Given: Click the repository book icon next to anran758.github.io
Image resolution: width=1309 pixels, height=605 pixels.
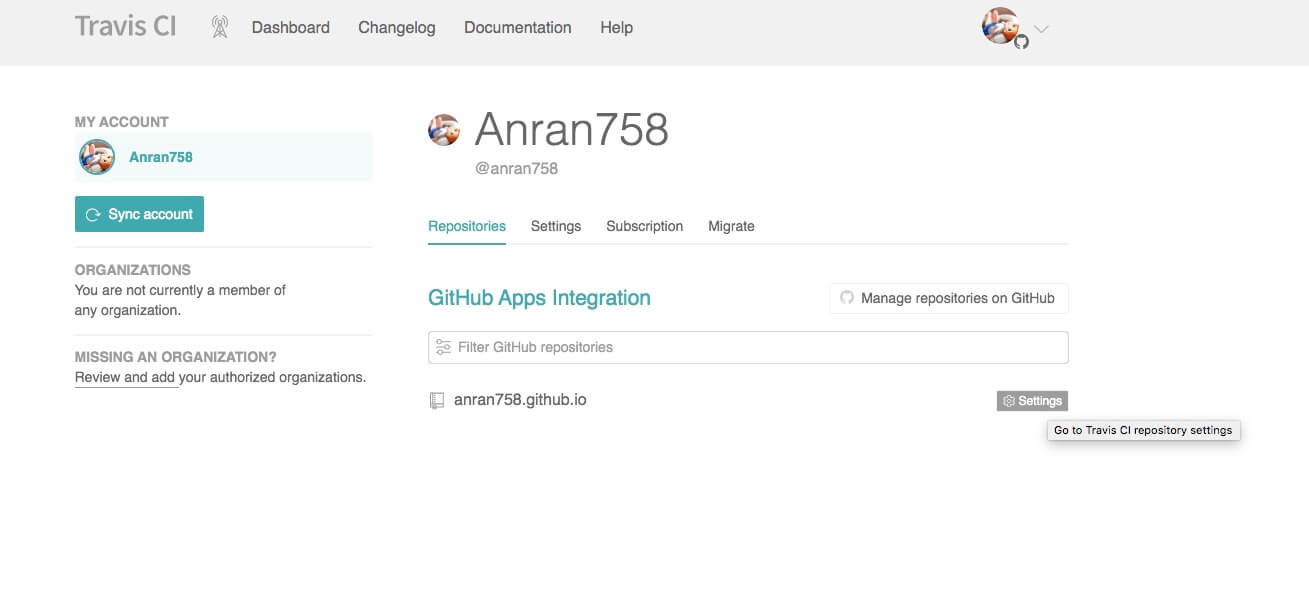Looking at the screenshot, I should point(436,400).
